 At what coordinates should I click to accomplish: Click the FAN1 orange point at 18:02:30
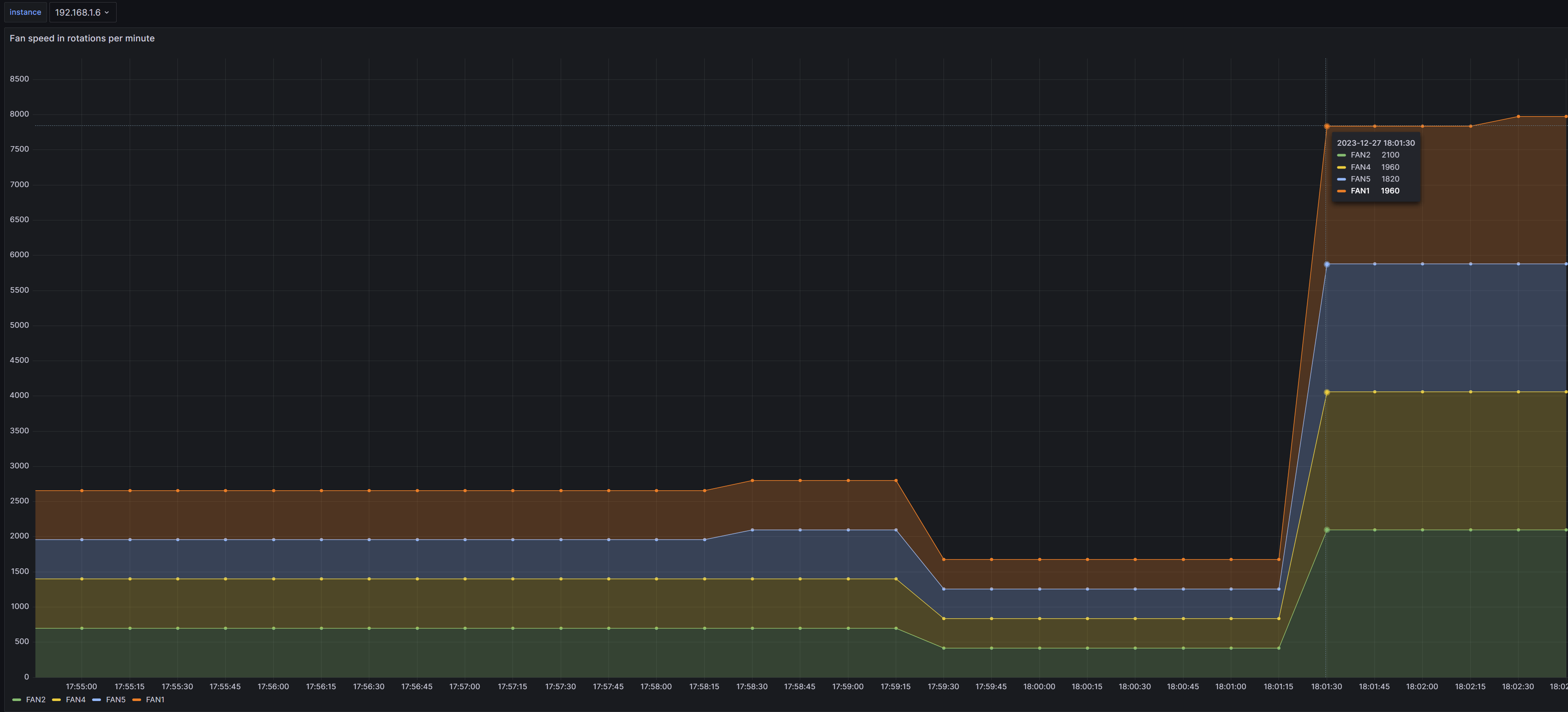click(x=1518, y=116)
